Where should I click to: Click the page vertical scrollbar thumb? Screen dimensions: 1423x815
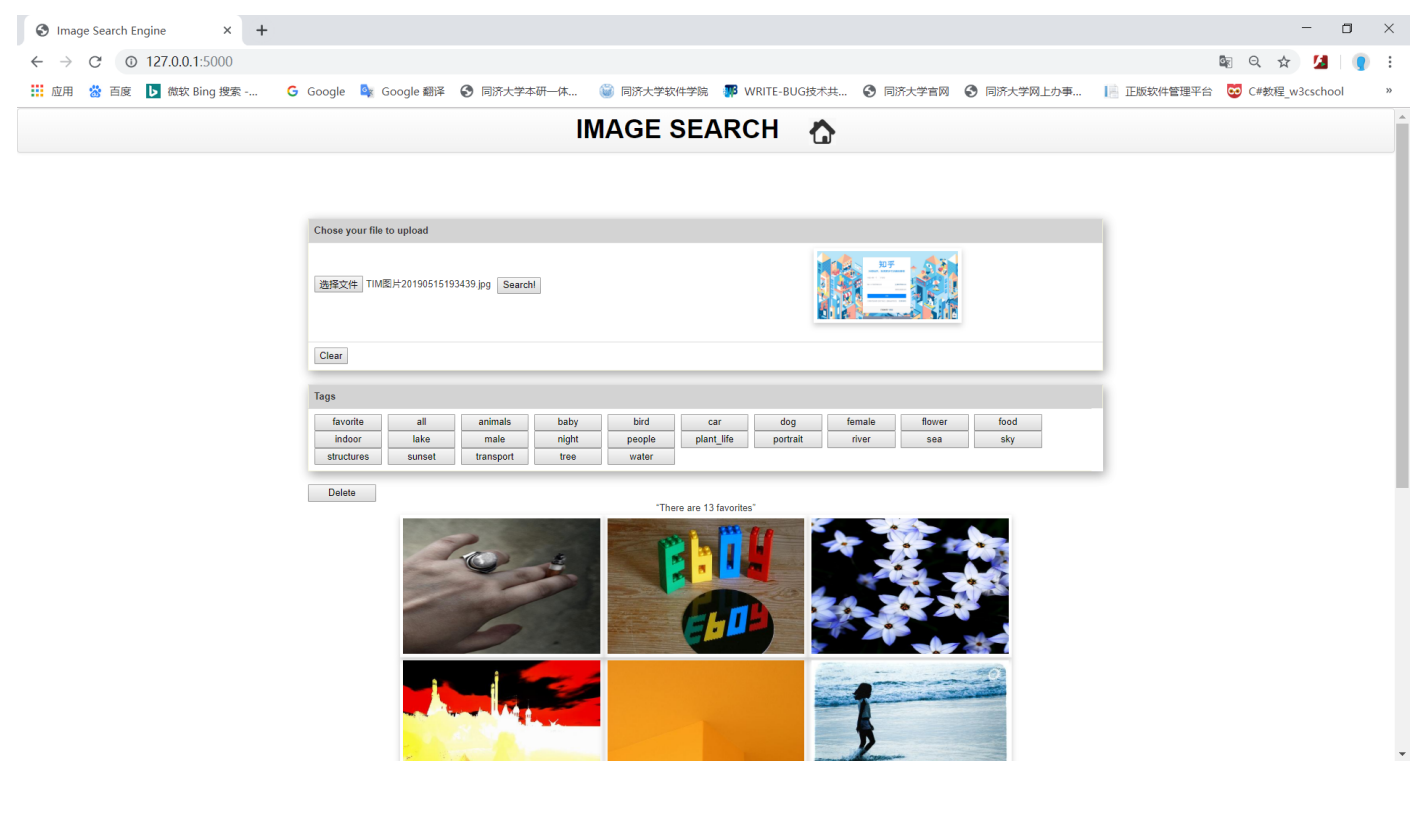pos(1401,305)
